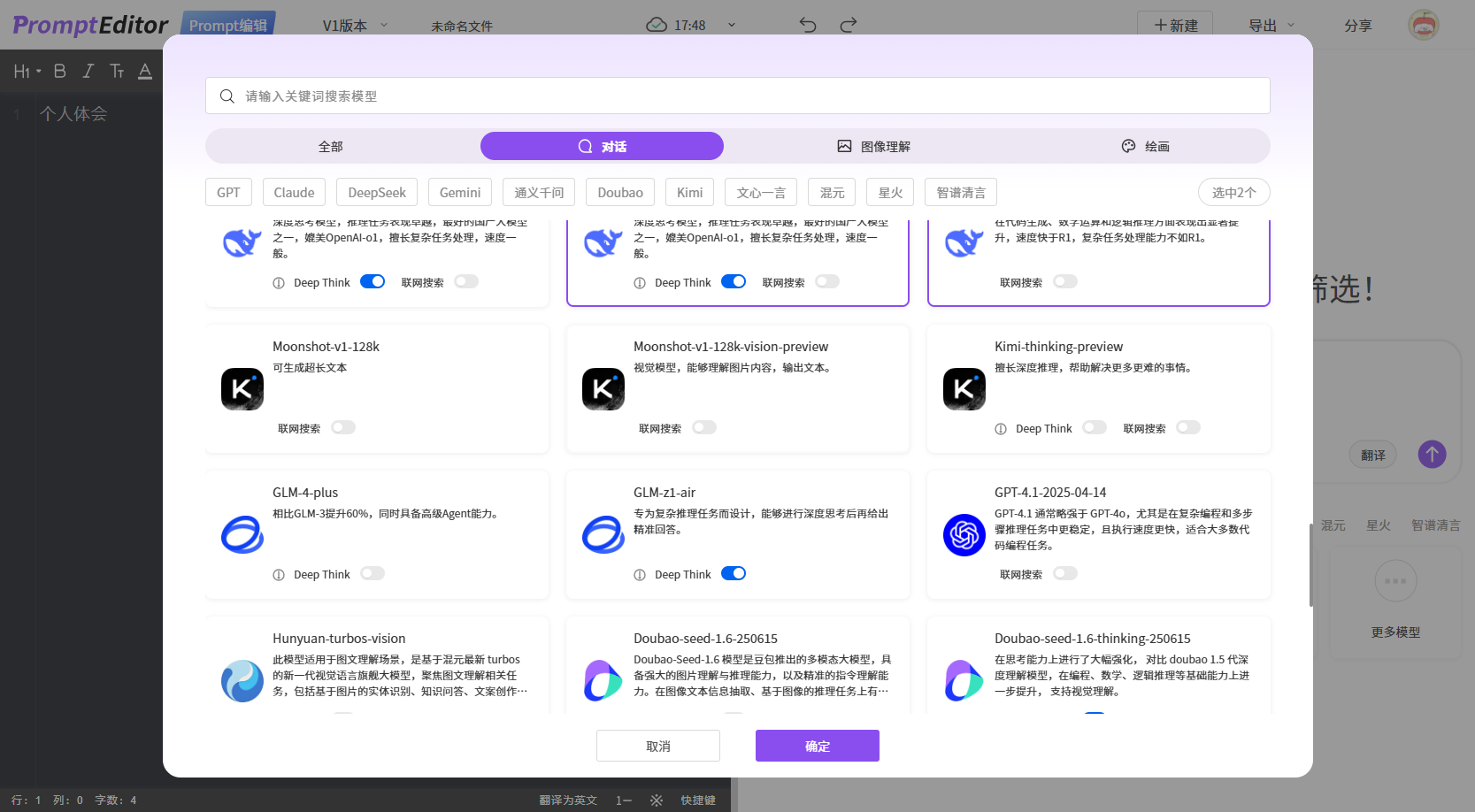The height and width of the screenshot is (812, 1475).
Task: Click the undo arrow icon
Action: tap(807, 25)
